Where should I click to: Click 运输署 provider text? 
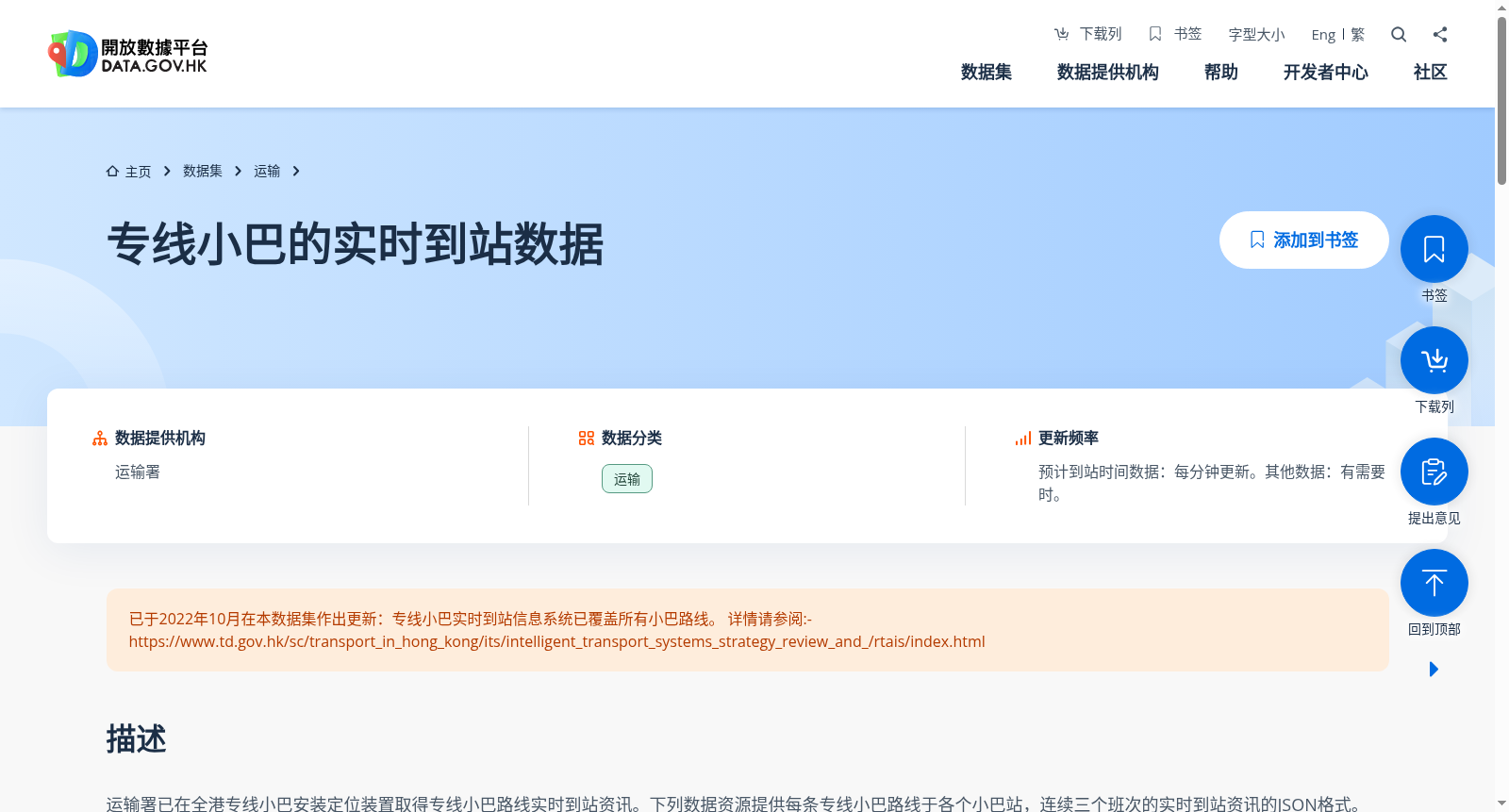138,472
